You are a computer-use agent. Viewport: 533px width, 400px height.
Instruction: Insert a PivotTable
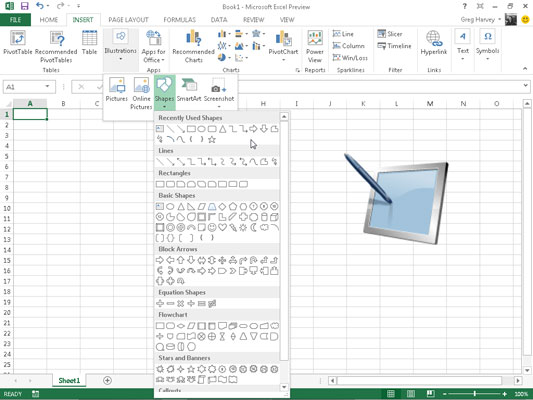[18, 42]
